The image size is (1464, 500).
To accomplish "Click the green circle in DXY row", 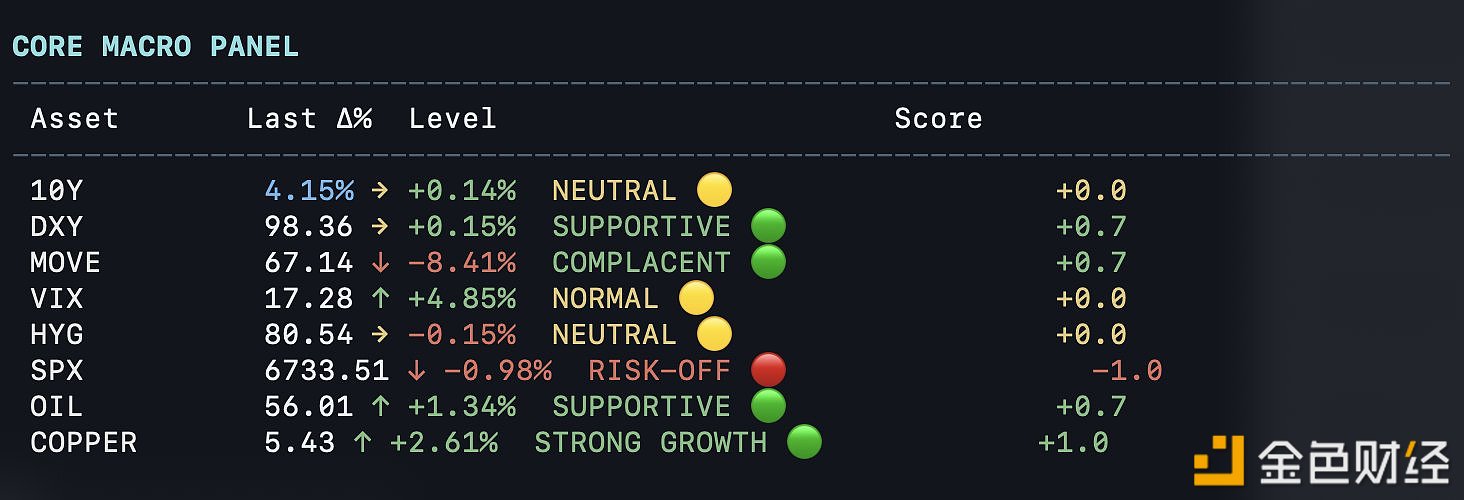I will [768, 226].
